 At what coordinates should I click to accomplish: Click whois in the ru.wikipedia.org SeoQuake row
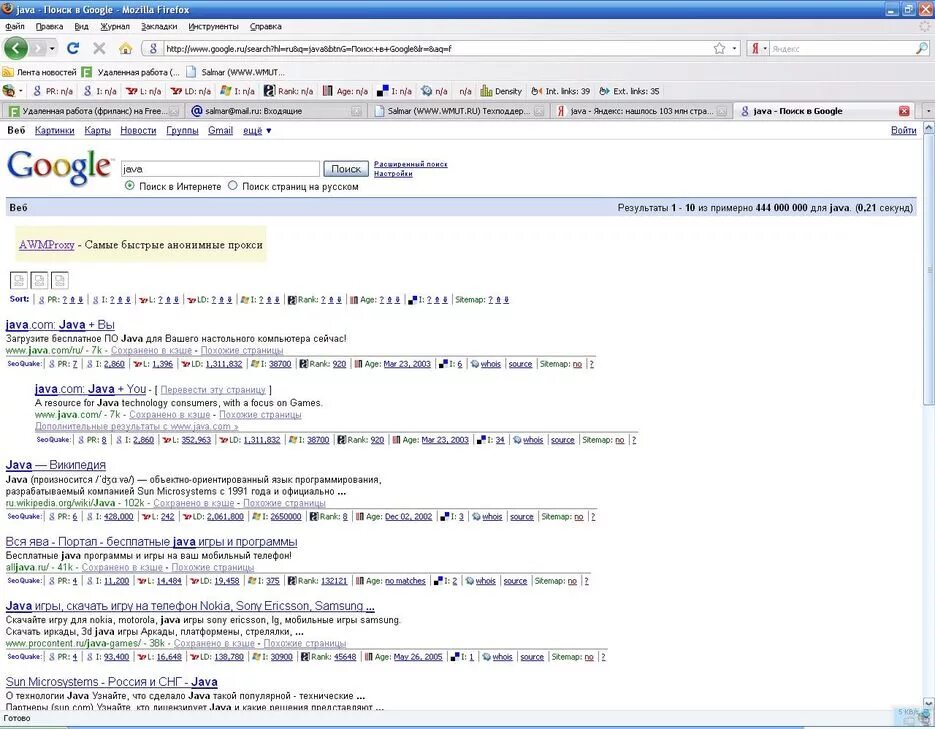pos(492,517)
